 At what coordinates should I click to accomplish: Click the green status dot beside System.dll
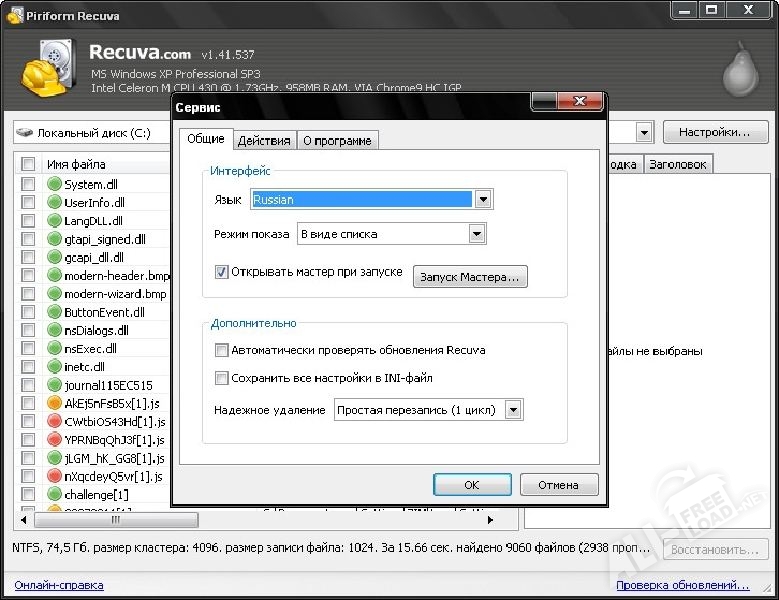[54, 184]
